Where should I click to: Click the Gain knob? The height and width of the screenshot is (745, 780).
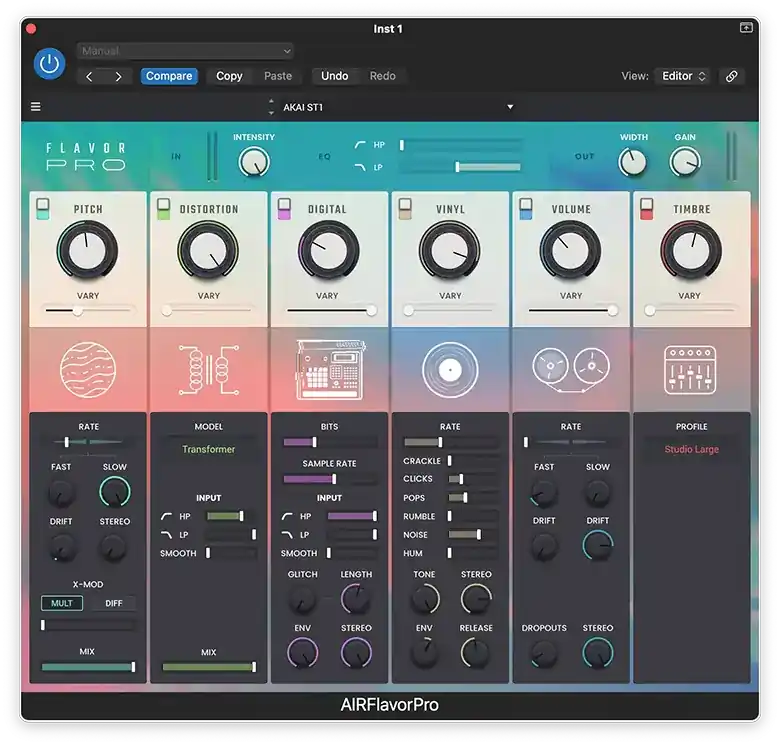click(x=685, y=162)
